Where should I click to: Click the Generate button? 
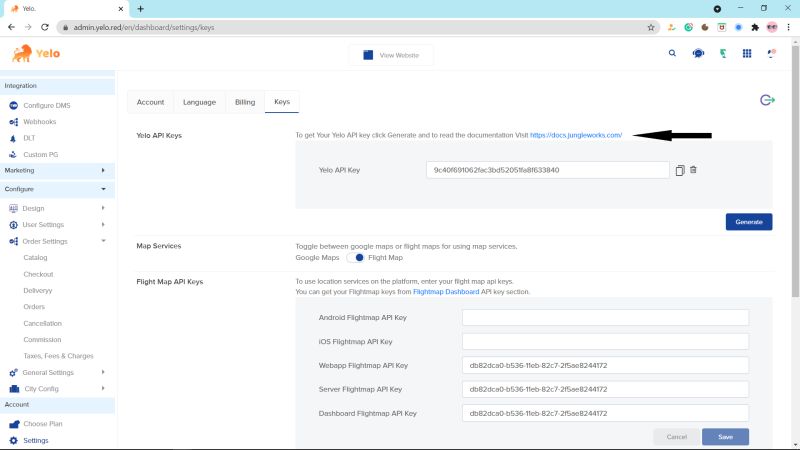tap(749, 222)
